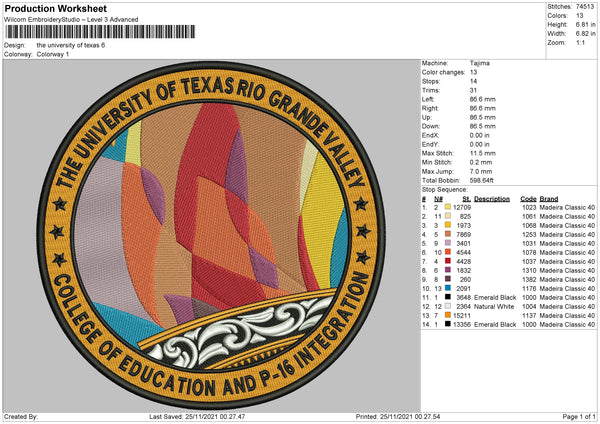Select the dark plum swatch next to 260

(x=448, y=279)
